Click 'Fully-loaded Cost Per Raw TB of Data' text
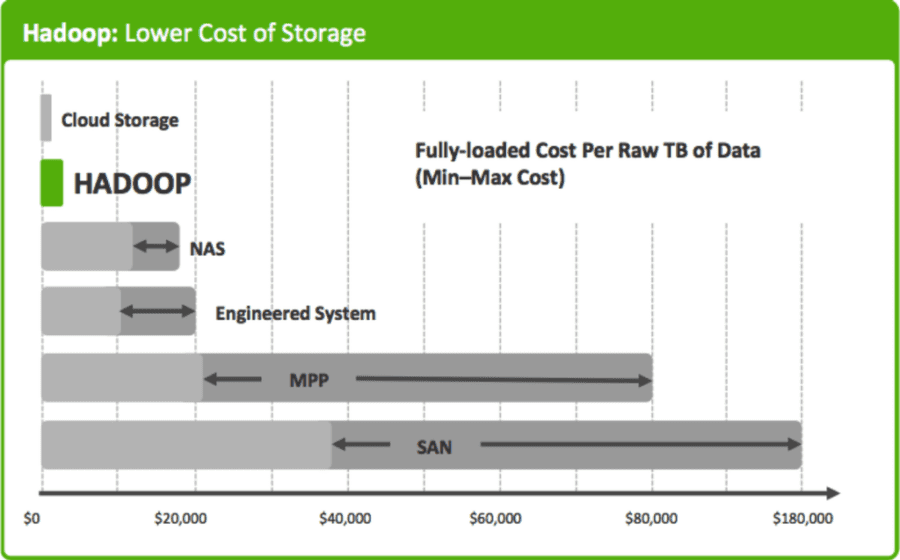Screen dimensions: 900x560 point(588,151)
